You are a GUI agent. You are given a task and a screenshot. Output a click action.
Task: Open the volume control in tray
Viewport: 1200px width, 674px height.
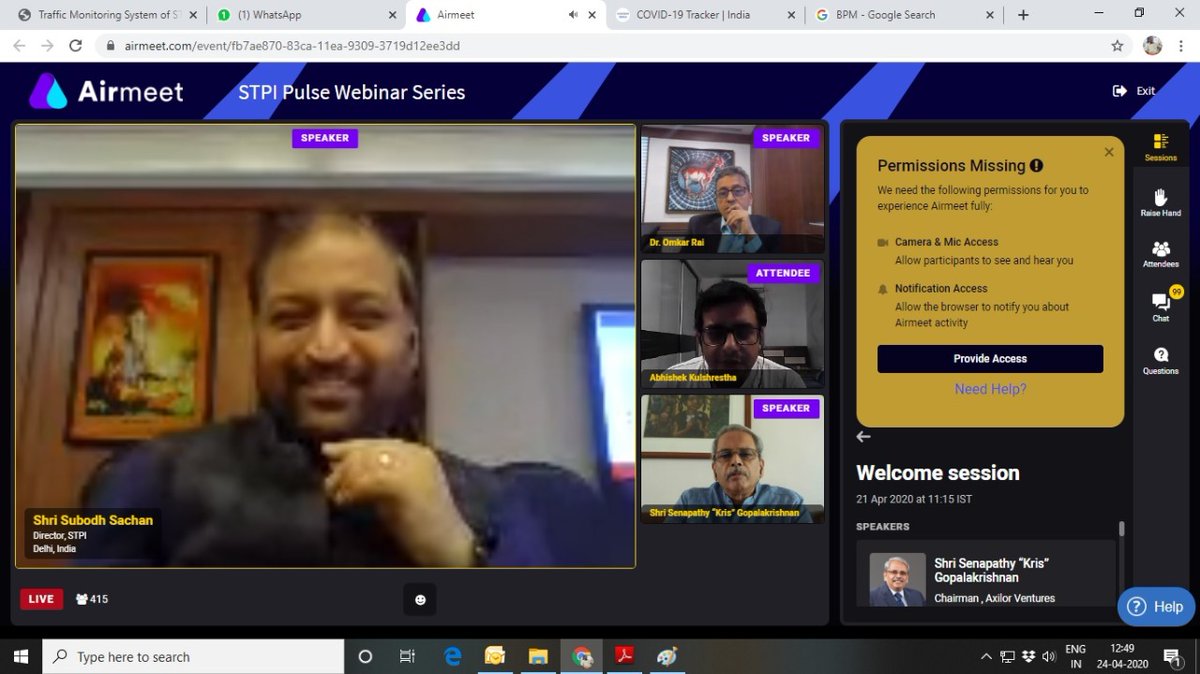click(1048, 657)
